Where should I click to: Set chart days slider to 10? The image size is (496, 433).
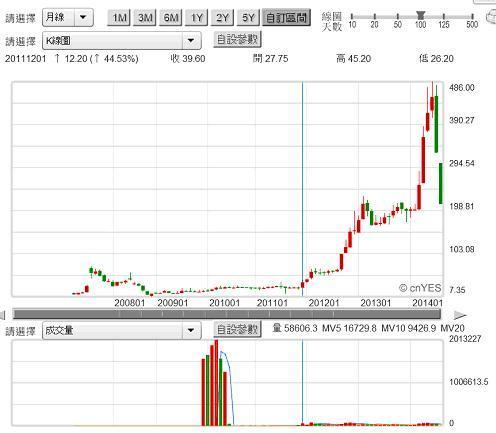tap(352, 16)
